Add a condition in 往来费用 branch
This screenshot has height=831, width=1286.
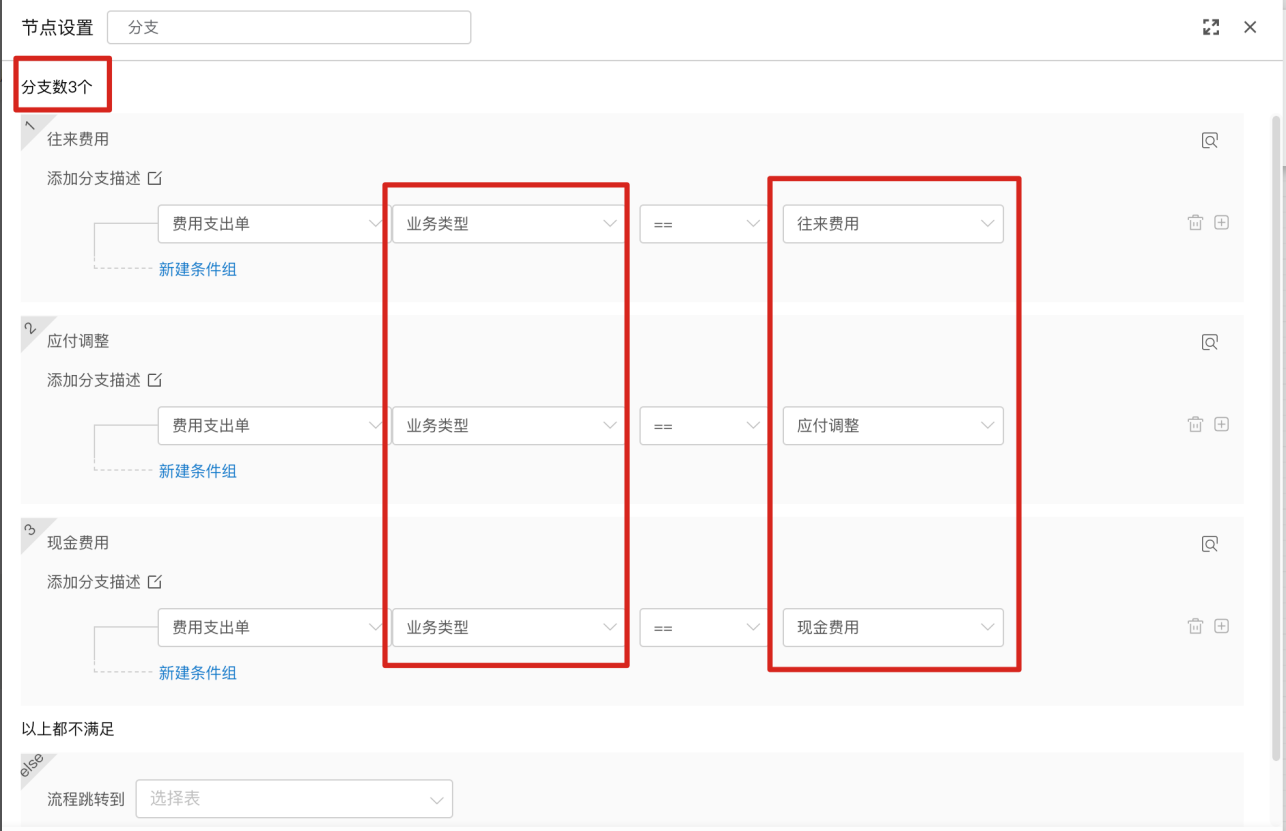(x=1221, y=223)
